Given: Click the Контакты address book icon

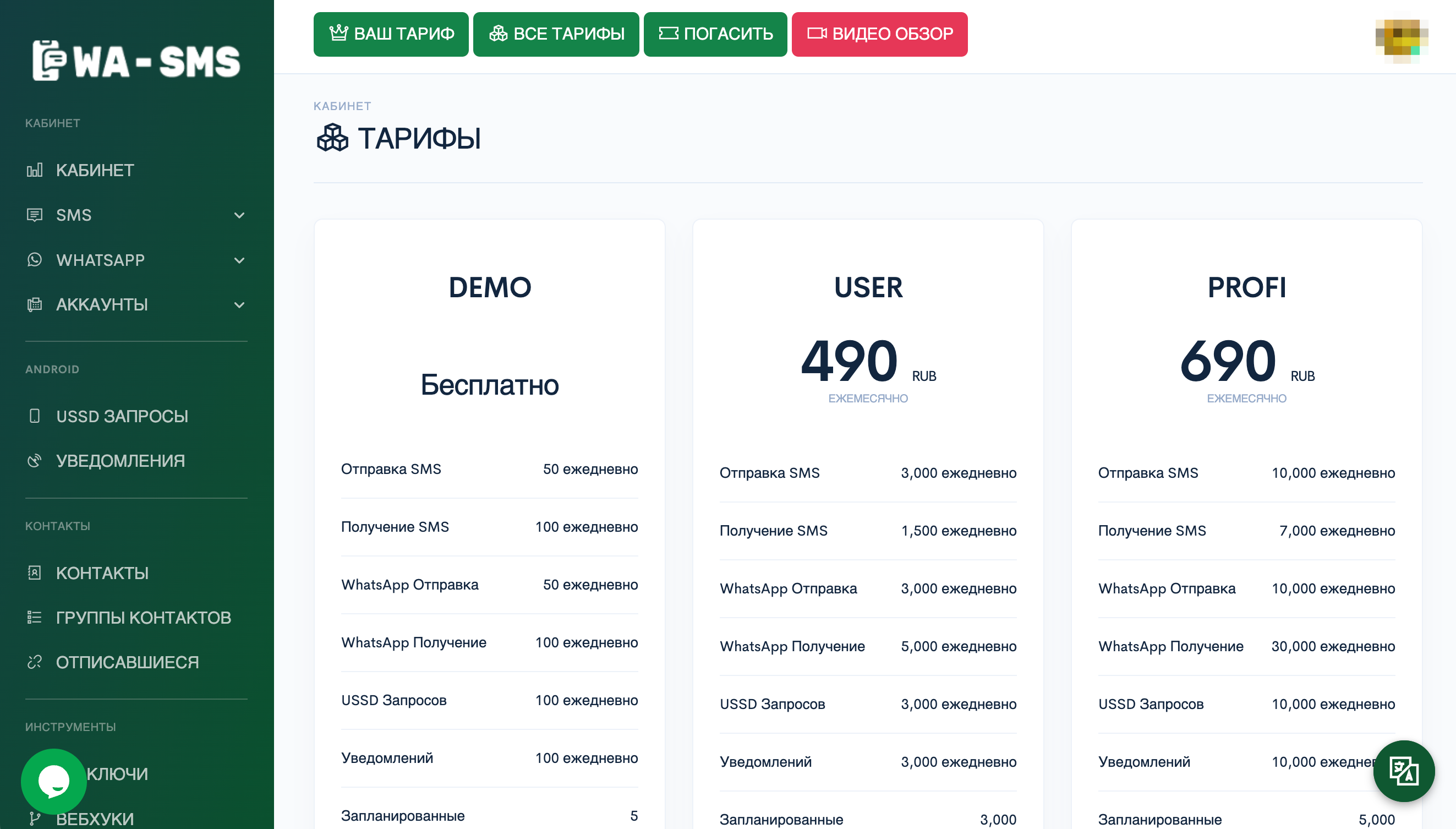Looking at the screenshot, I should pyautogui.click(x=35, y=573).
